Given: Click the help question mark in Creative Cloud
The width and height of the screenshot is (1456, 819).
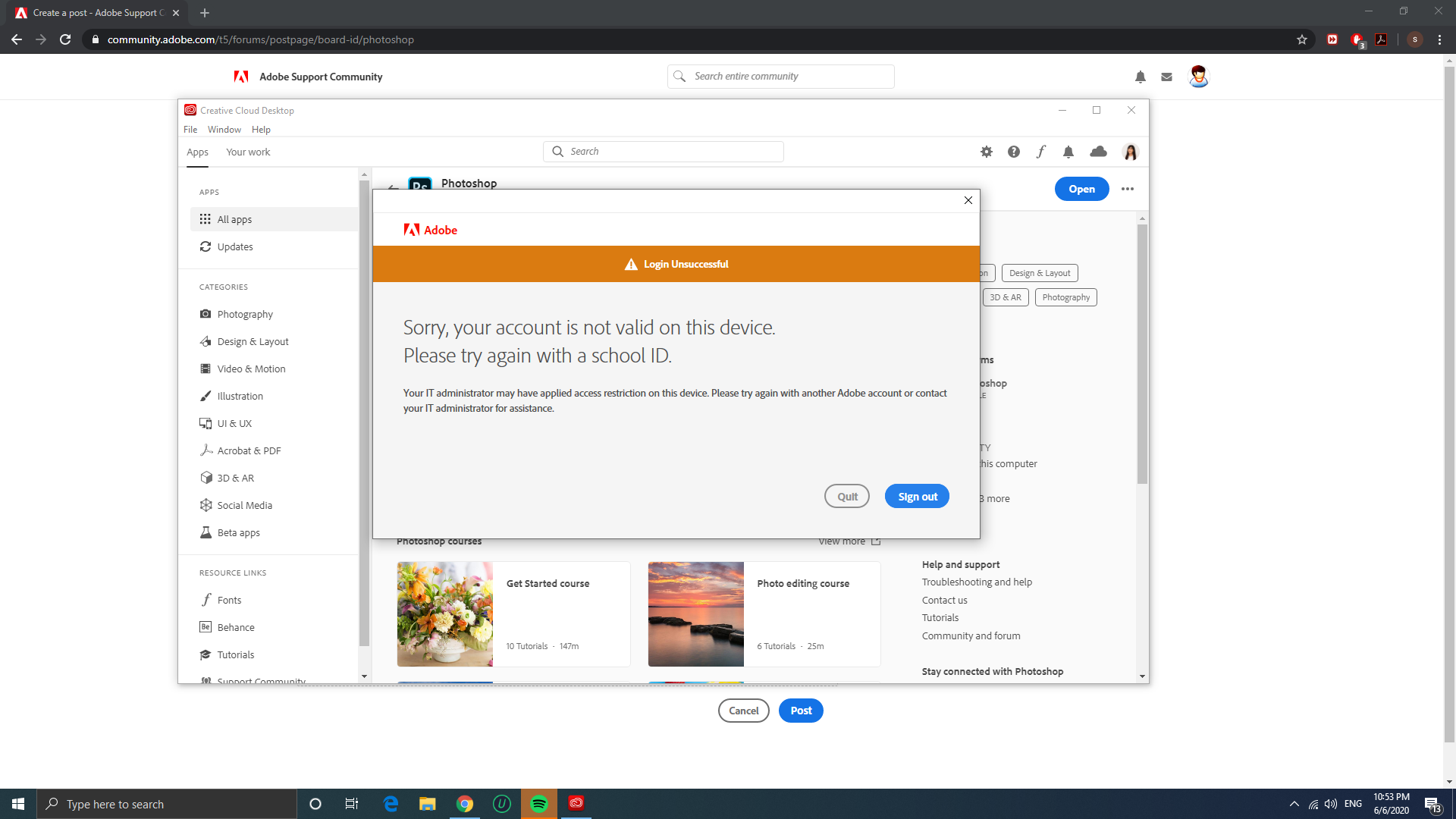Looking at the screenshot, I should tap(1014, 152).
